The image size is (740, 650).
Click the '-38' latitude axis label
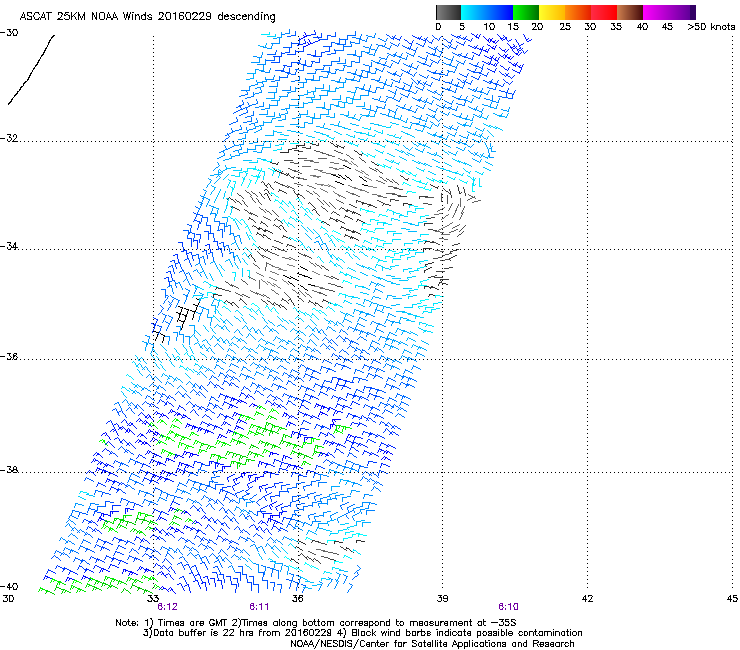click(10, 470)
